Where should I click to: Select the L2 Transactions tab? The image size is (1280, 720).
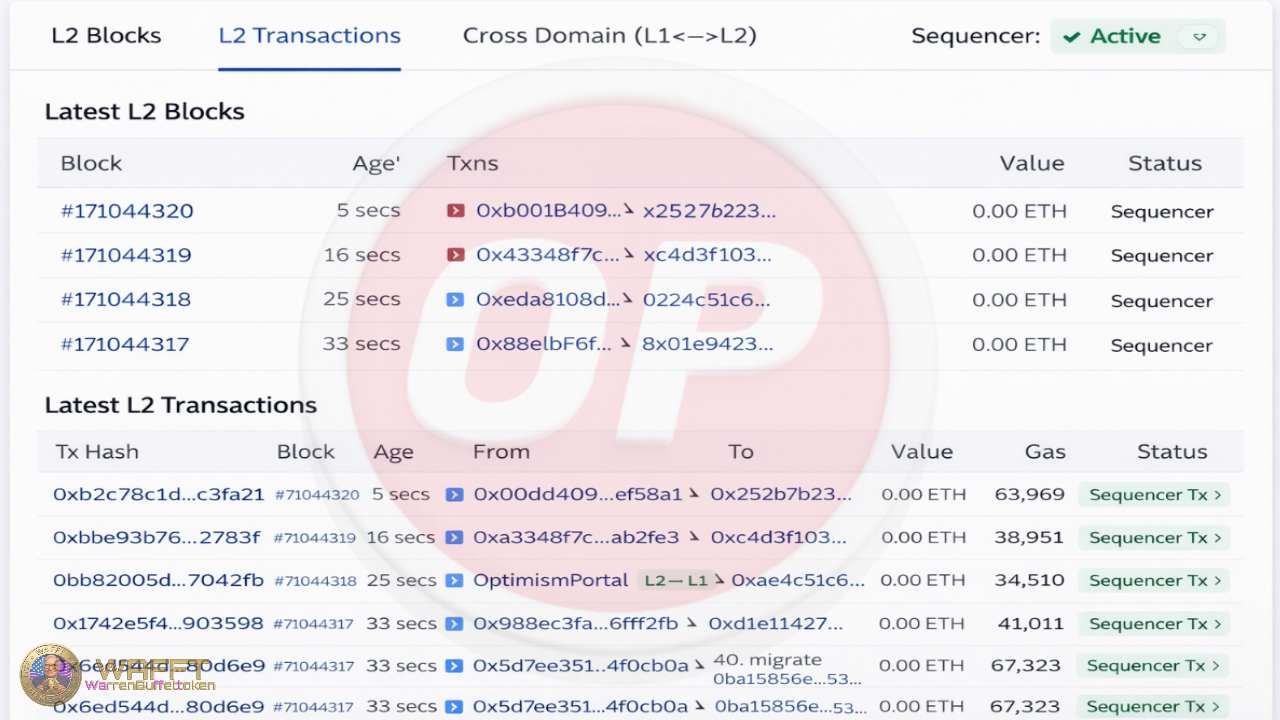point(309,35)
